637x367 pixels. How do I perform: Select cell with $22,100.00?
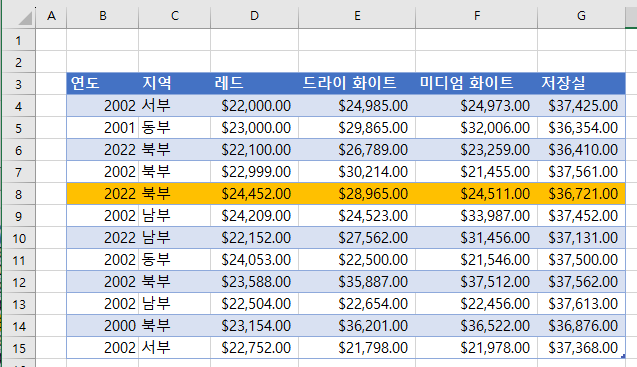click(254, 150)
